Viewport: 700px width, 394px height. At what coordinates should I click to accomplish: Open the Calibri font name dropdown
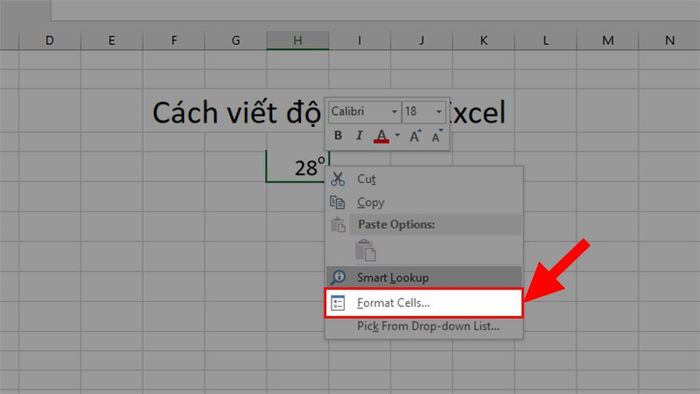tap(395, 112)
